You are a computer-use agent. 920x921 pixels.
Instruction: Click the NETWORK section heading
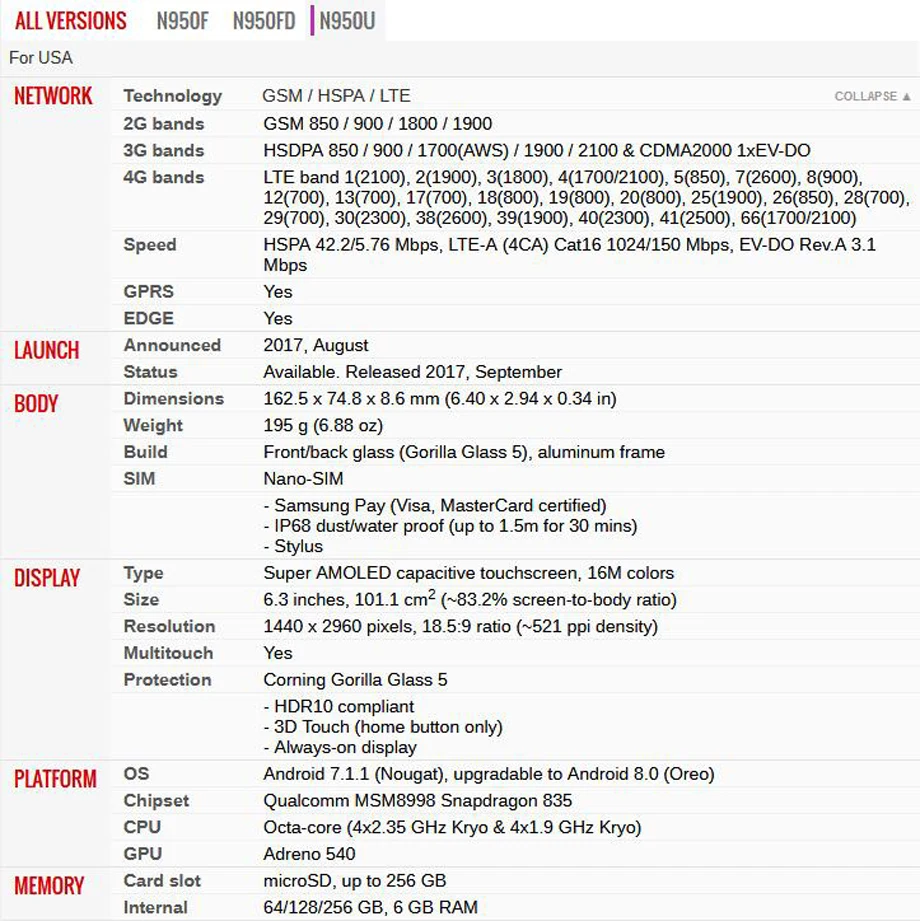[x=53, y=96]
